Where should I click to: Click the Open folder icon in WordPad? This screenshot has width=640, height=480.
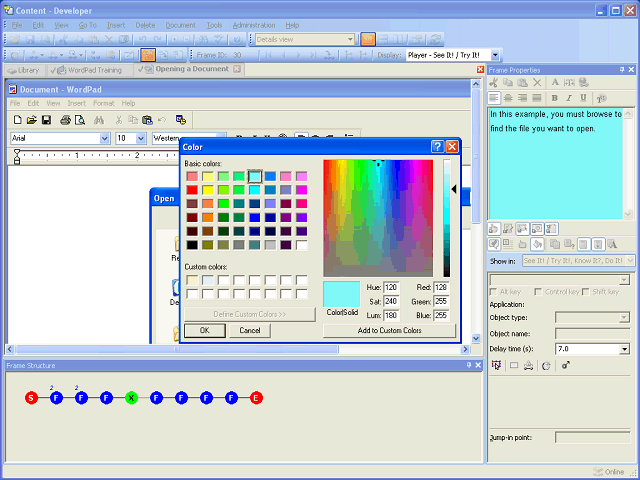point(31,120)
